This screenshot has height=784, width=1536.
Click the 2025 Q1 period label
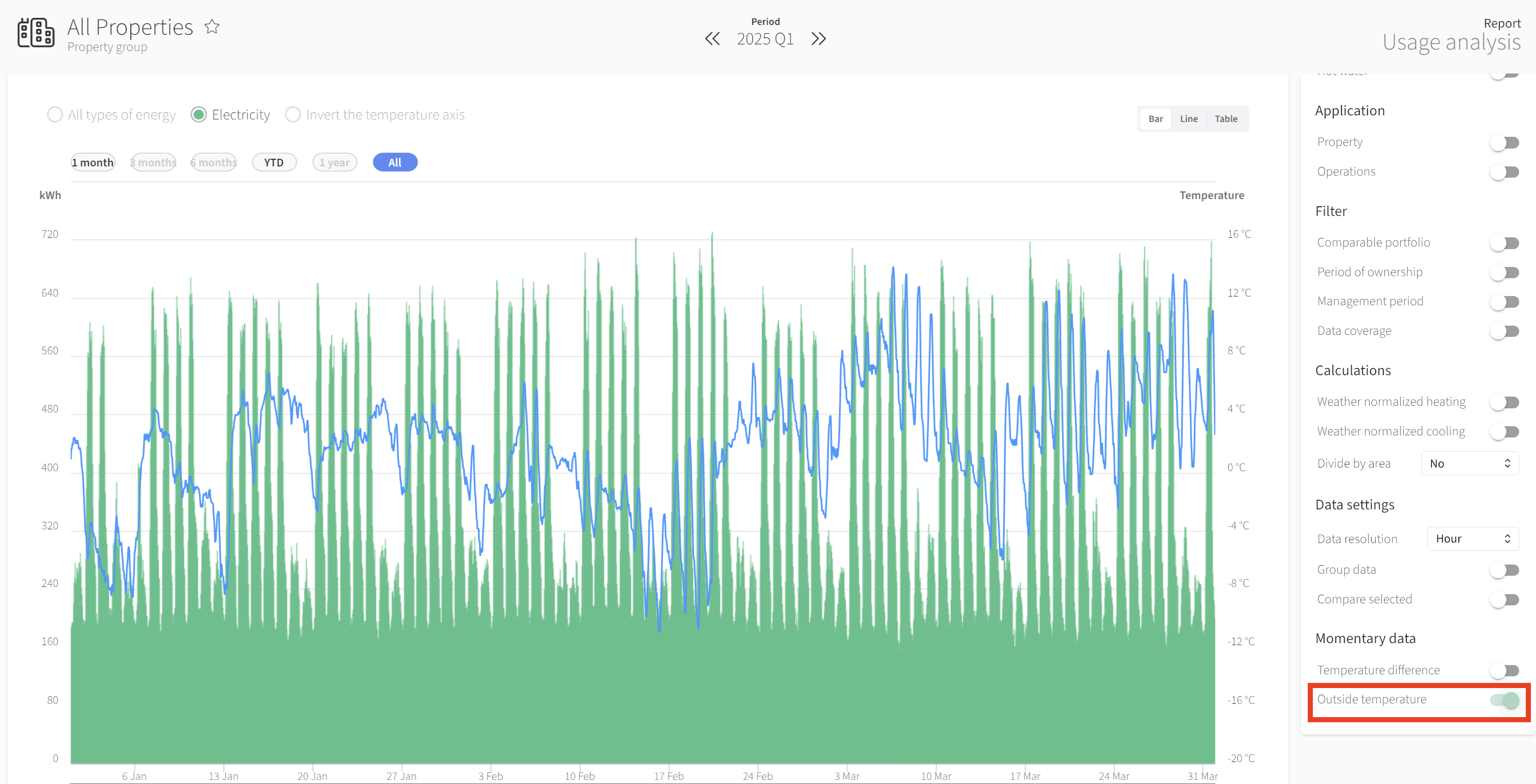765,39
